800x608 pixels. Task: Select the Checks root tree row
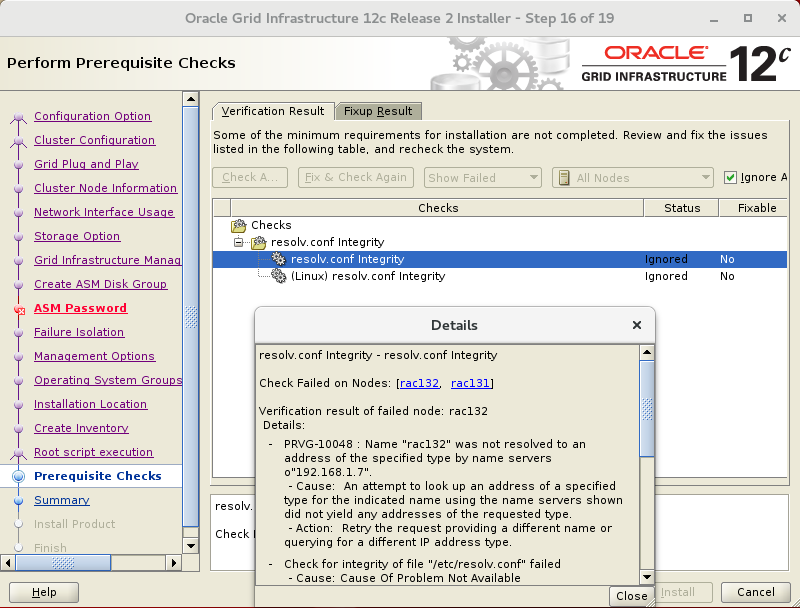click(500, 225)
